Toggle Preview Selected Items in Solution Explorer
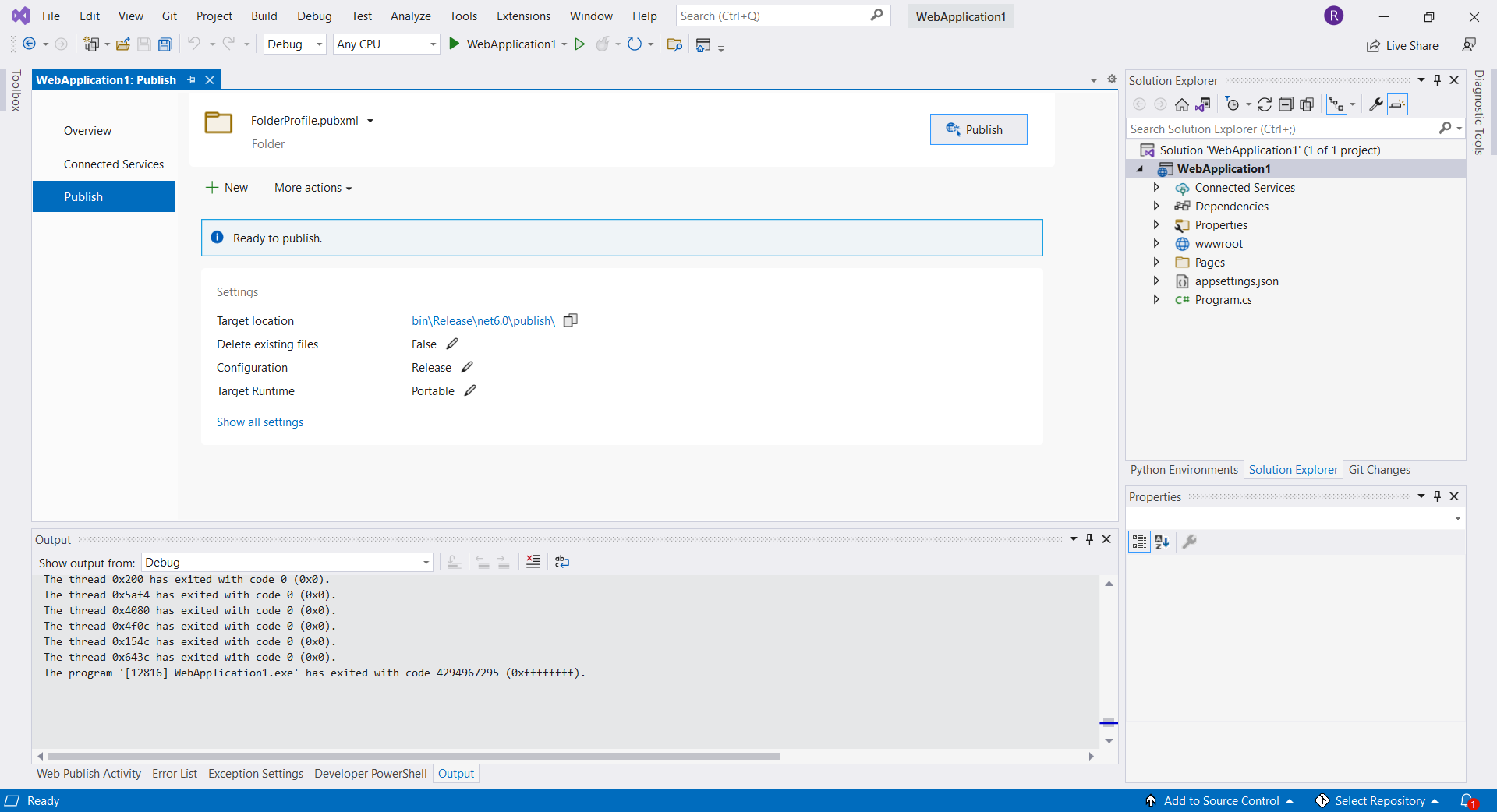Screen dimensions: 1497x812 1398,104
